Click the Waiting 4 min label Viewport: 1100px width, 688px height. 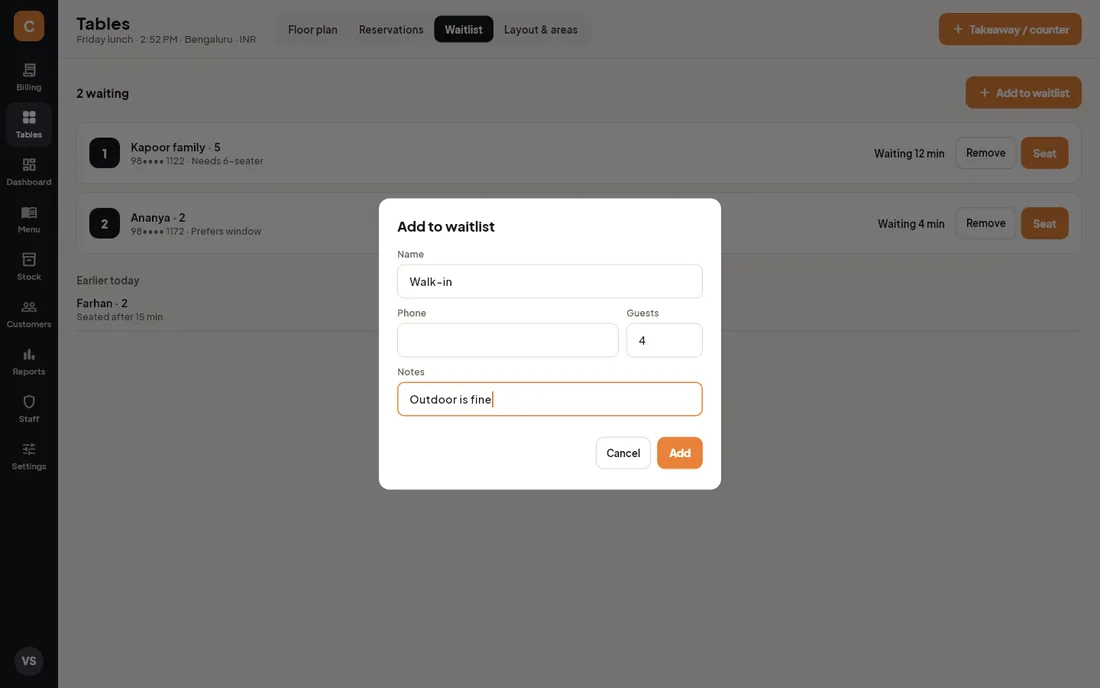pos(911,224)
